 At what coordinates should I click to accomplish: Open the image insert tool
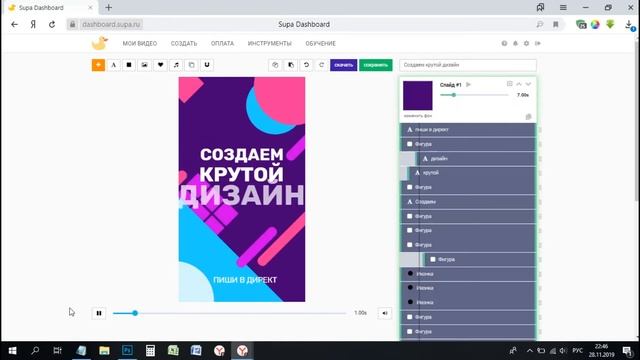144,65
